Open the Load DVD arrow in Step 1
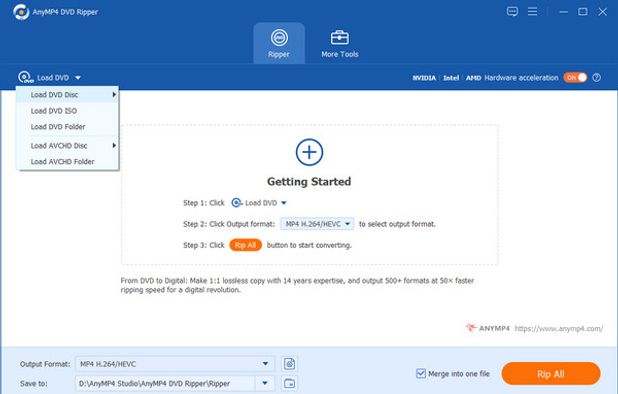The height and width of the screenshot is (394, 618). (284, 203)
